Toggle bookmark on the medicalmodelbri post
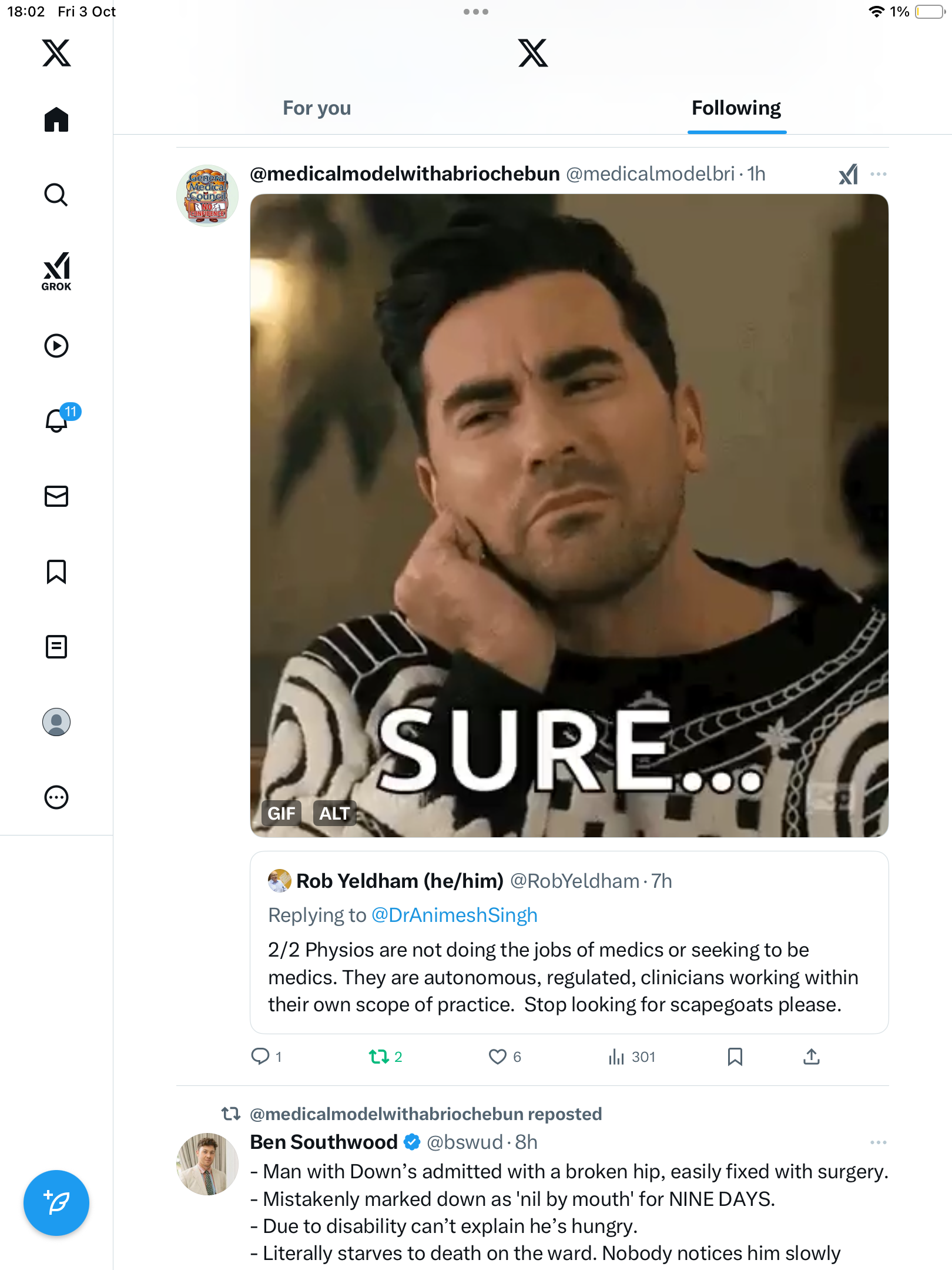This screenshot has width=952, height=1270. pos(735,1057)
